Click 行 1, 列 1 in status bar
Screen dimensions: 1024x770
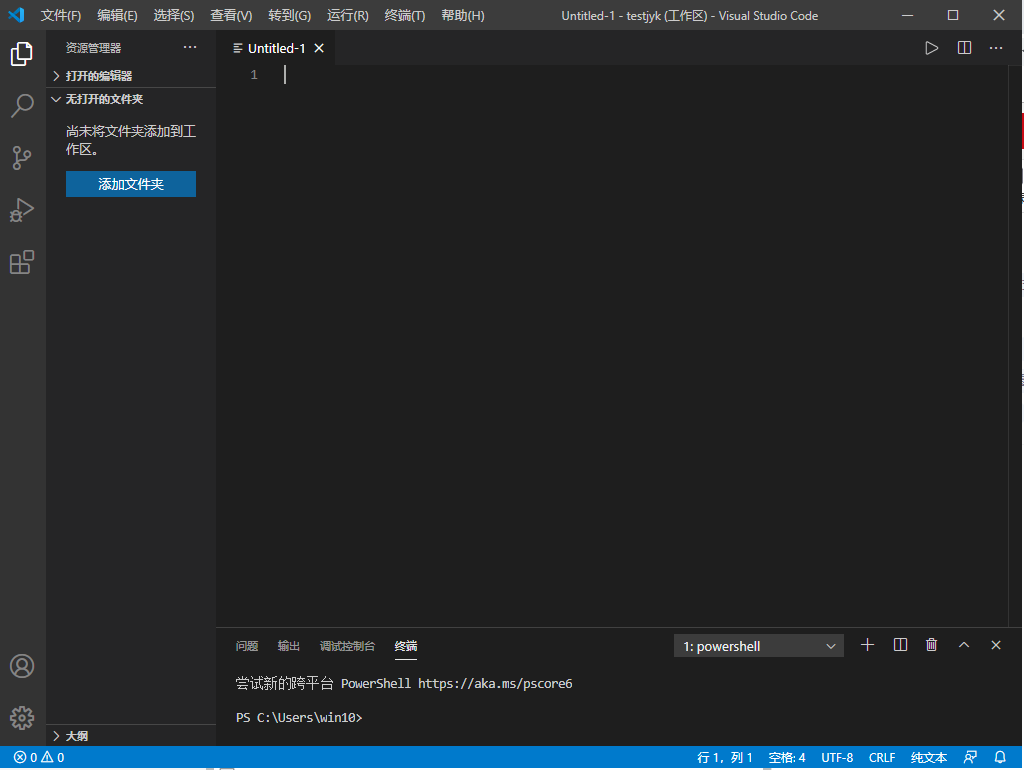(x=724, y=758)
